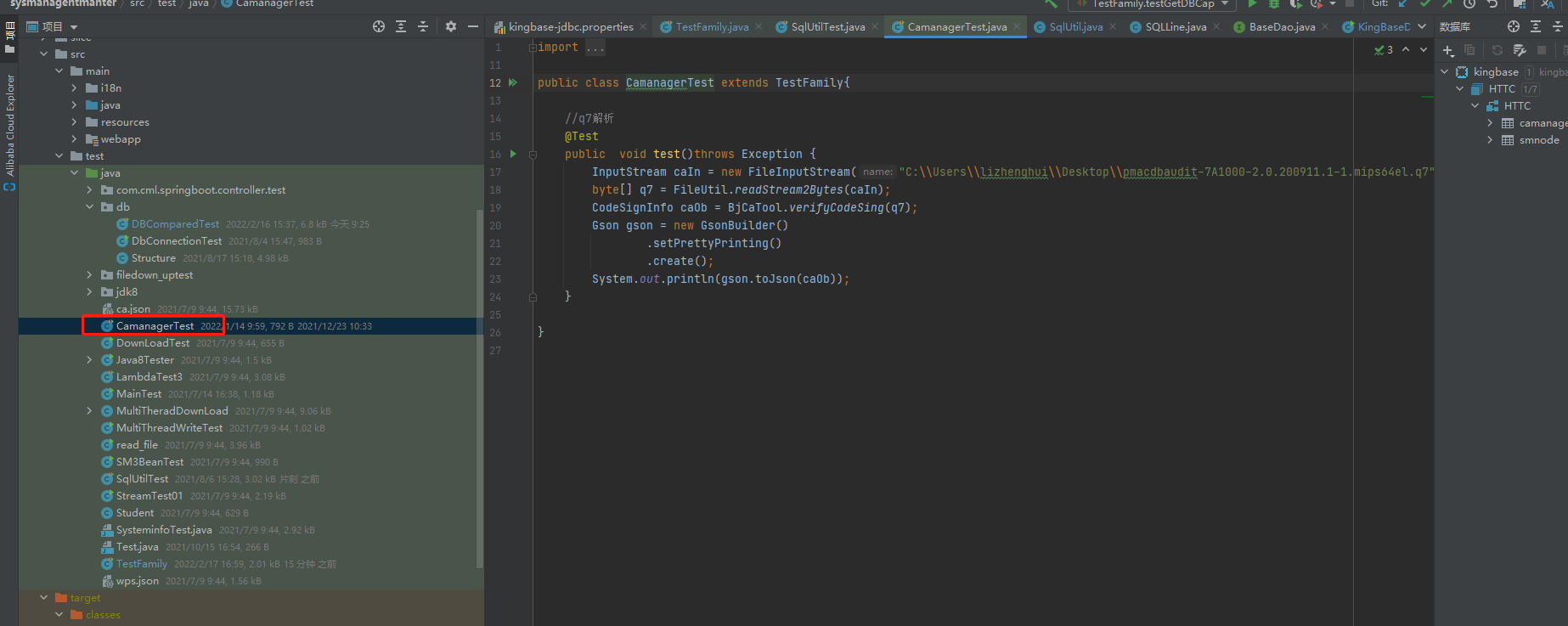Close the CamanagerTest.java tab
The image size is (1568, 626).
pos(1016,27)
